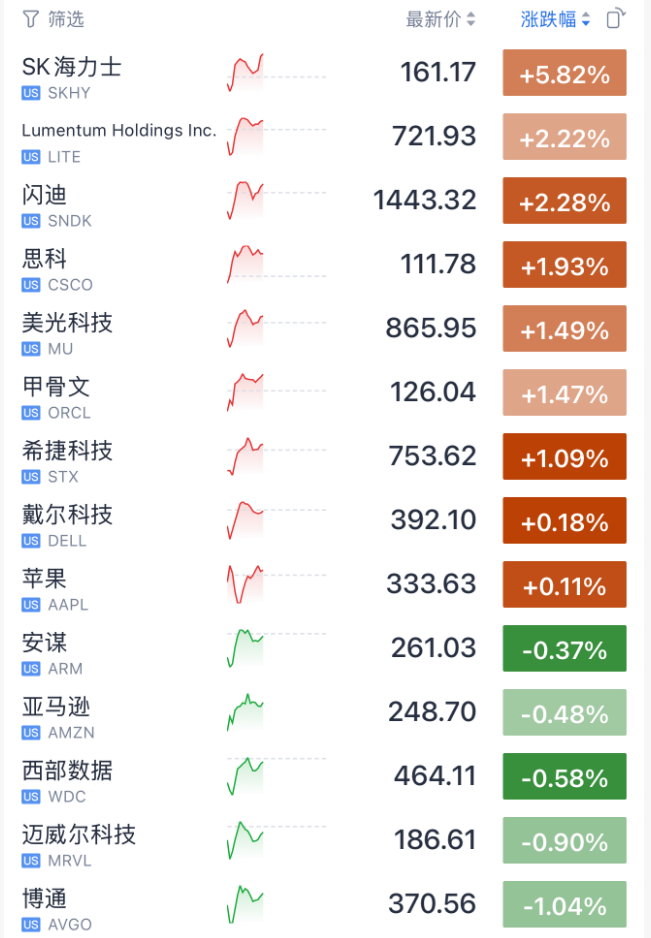
Task: Sort the list by 最新价 column
Action: pos(440,20)
